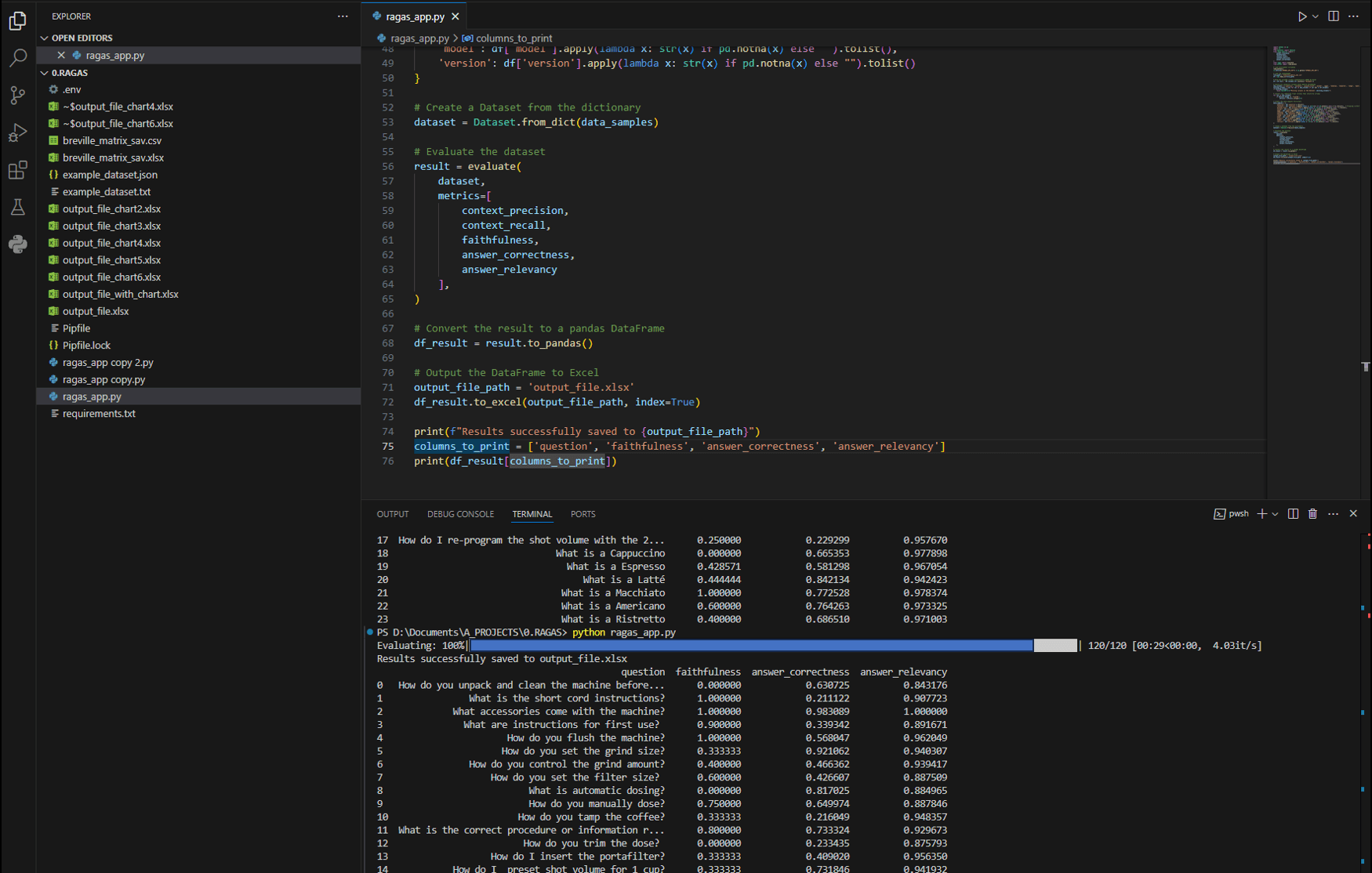The width and height of the screenshot is (1372, 873).
Task: Split the terminal panel
Action: pyautogui.click(x=1294, y=514)
